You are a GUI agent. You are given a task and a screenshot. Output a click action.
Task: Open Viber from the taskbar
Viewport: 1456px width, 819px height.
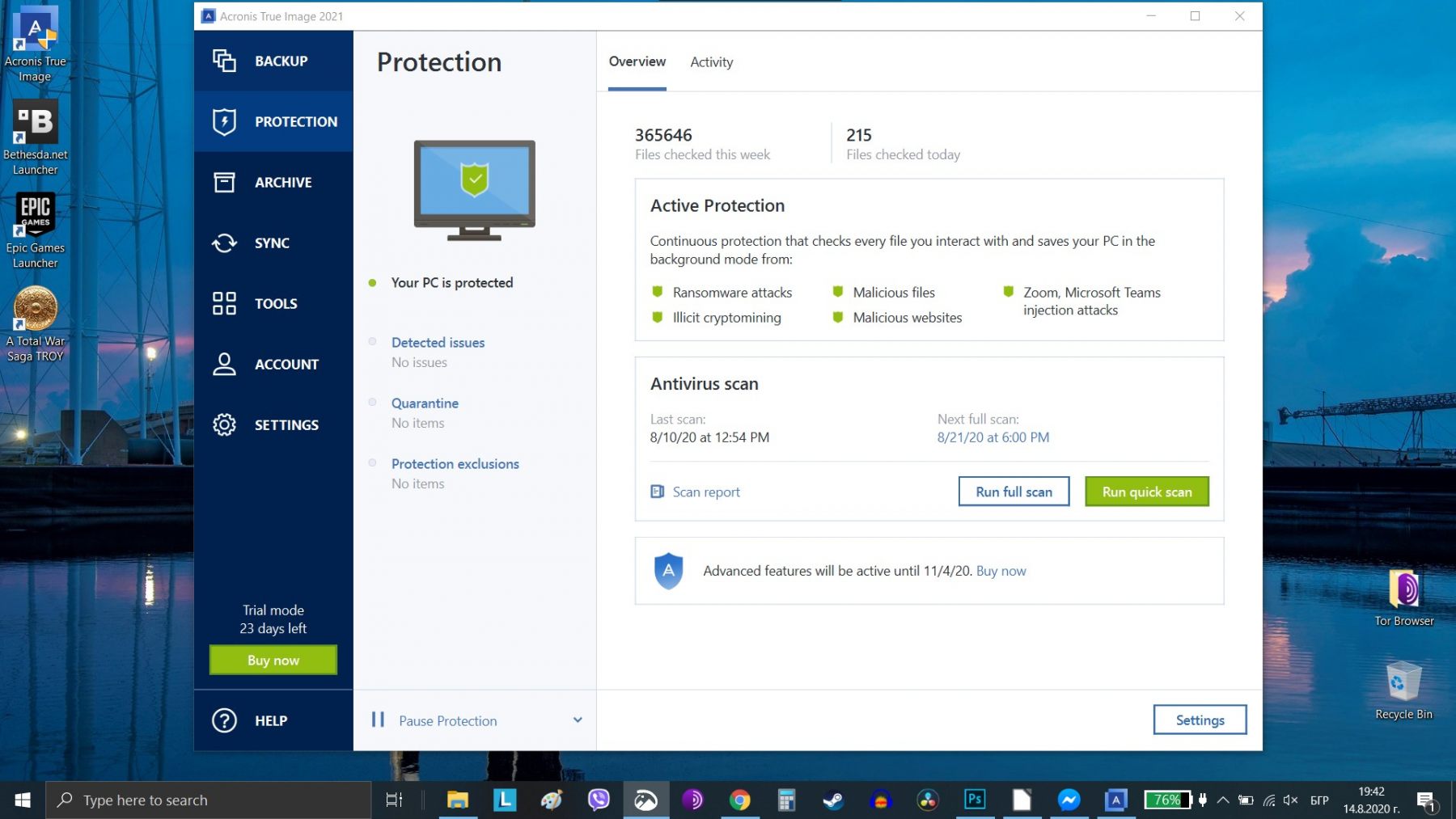click(x=599, y=800)
